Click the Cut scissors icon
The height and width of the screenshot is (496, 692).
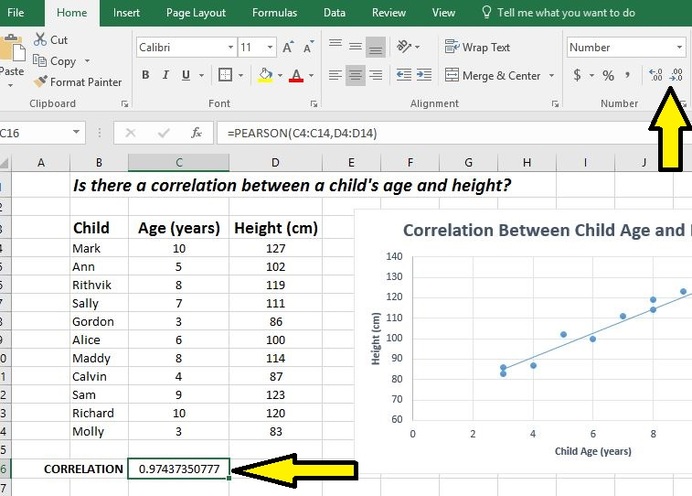39,40
